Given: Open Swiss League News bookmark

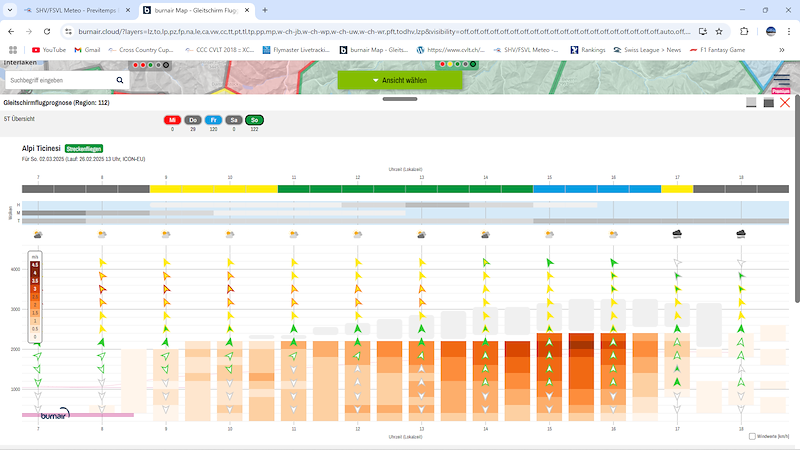Looking at the screenshot, I should [647, 50].
